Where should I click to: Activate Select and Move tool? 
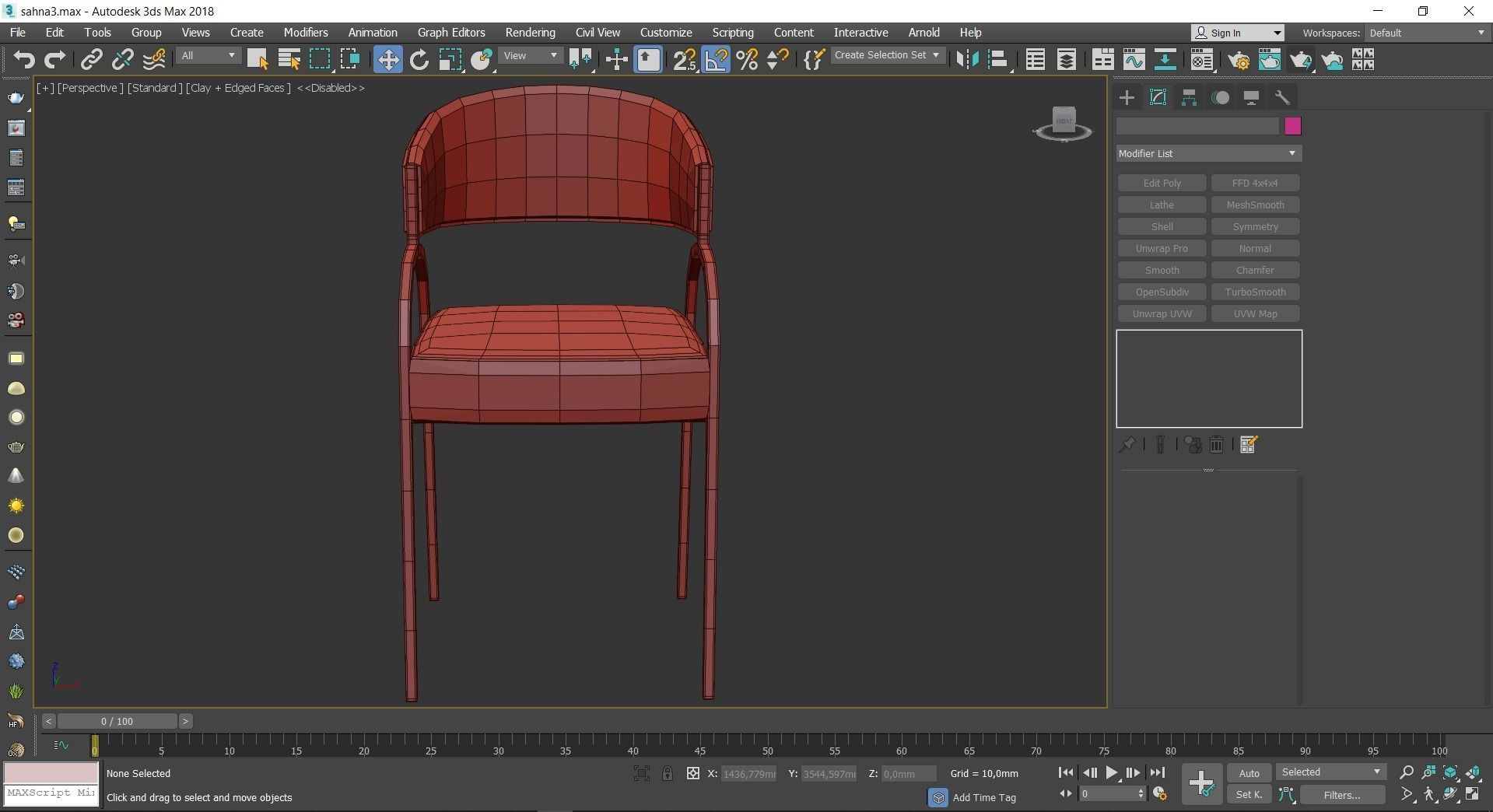tap(387, 60)
